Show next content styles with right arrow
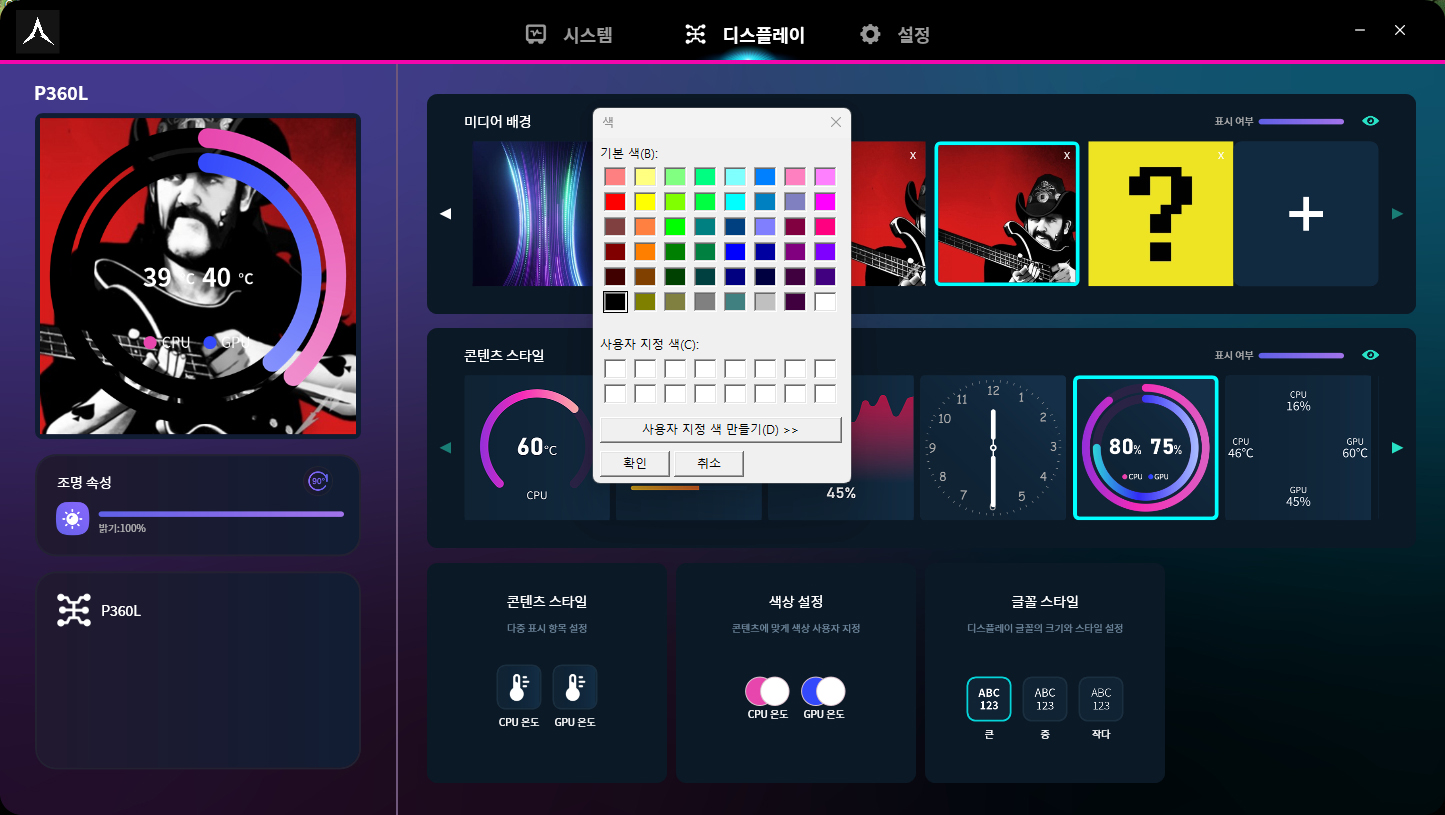Viewport: 1445px width, 815px height. pos(1397,447)
